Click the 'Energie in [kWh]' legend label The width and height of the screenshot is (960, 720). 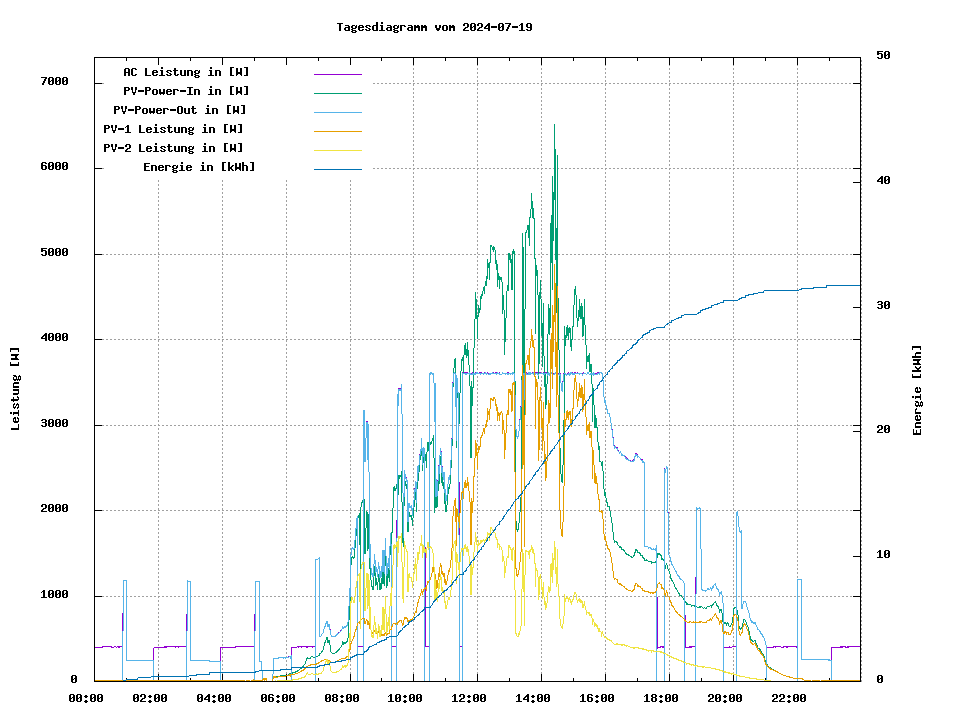199,167
